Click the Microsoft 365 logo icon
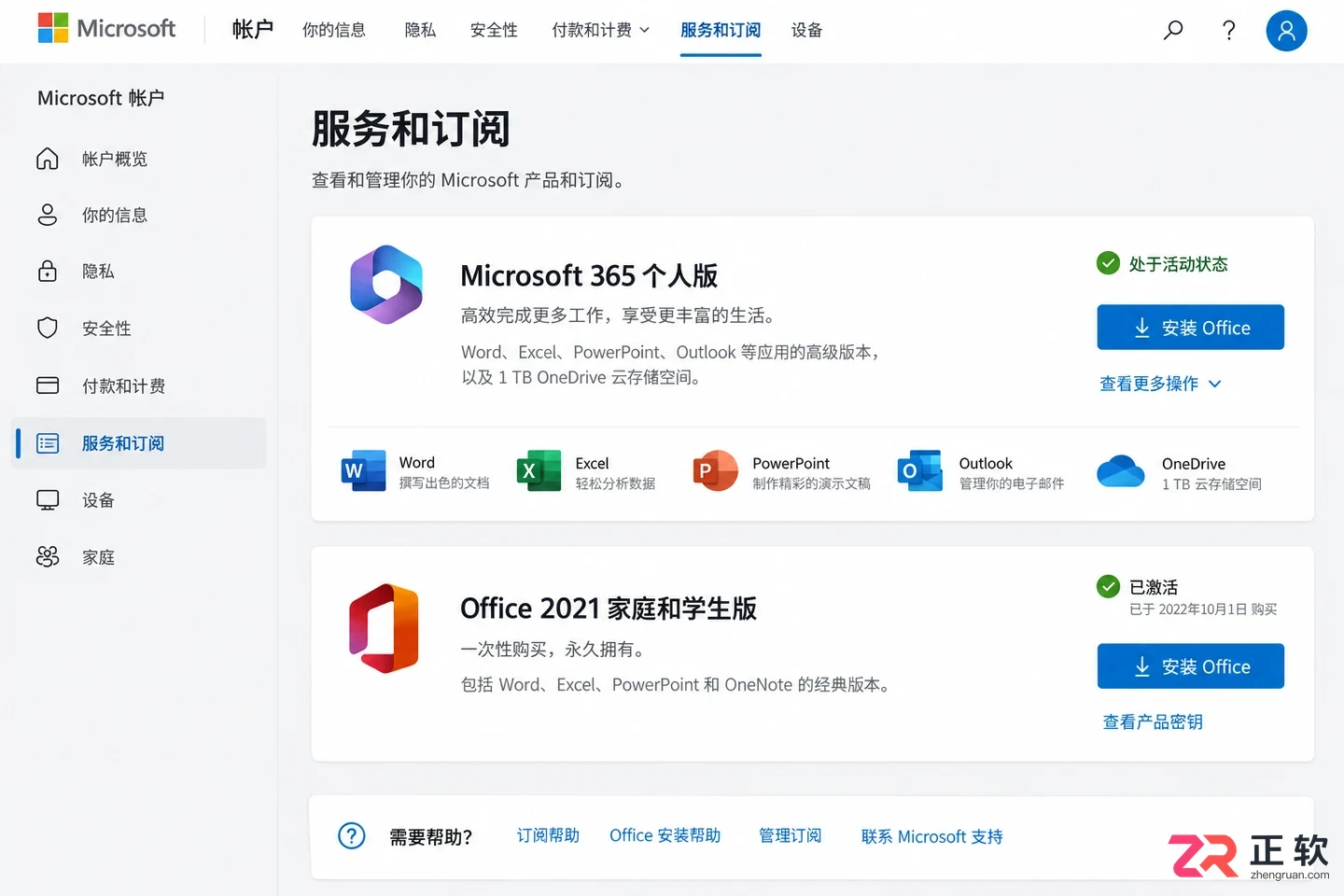The width and height of the screenshot is (1344, 896). [386, 285]
